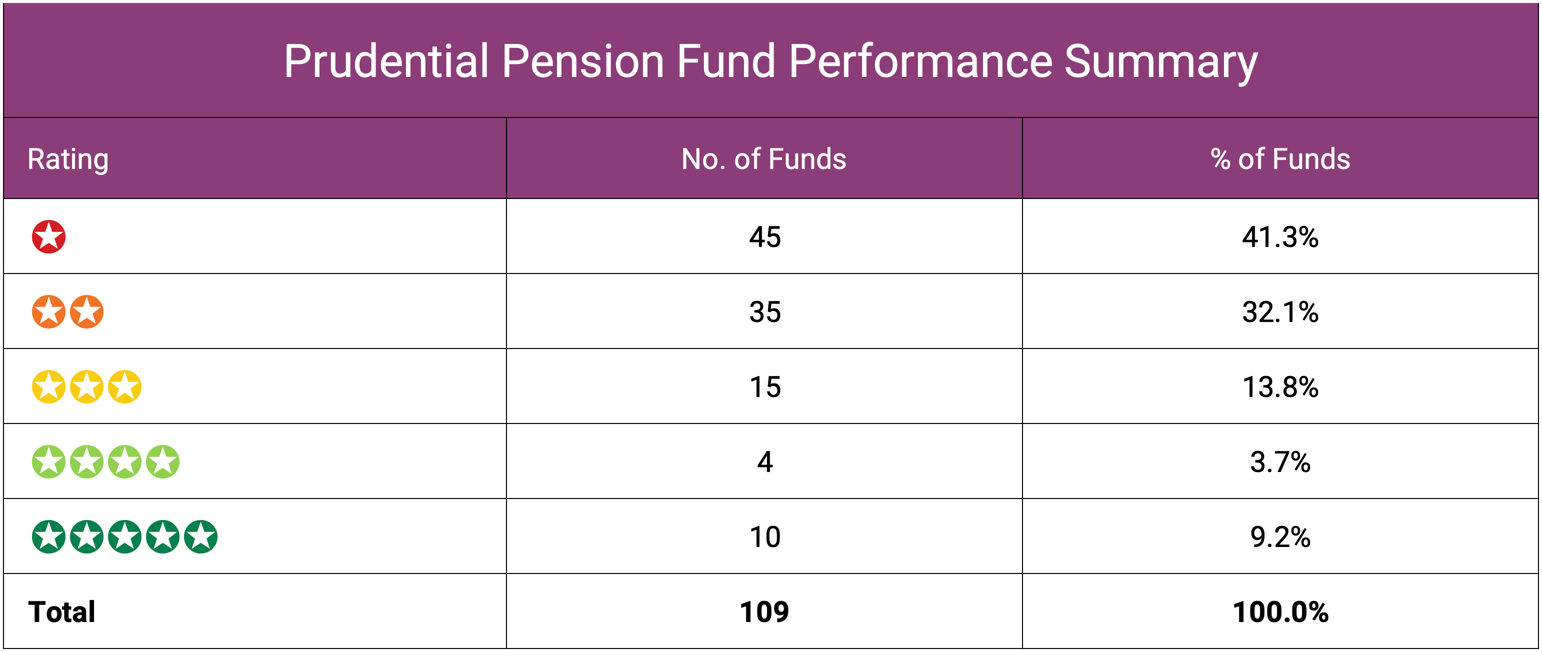Click the yellow three-star rating icons
The image size is (1542, 652).
[x=87, y=387]
